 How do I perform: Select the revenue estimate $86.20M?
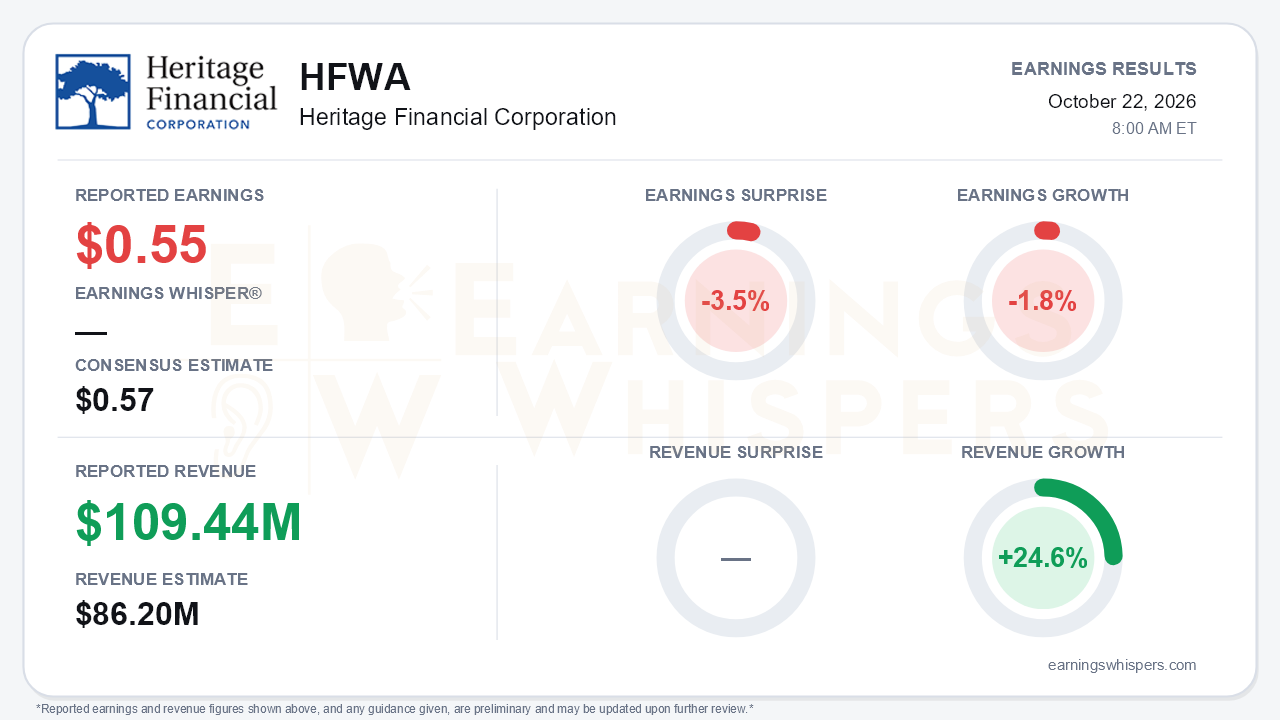pyautogui.click(x=138, y=614)
